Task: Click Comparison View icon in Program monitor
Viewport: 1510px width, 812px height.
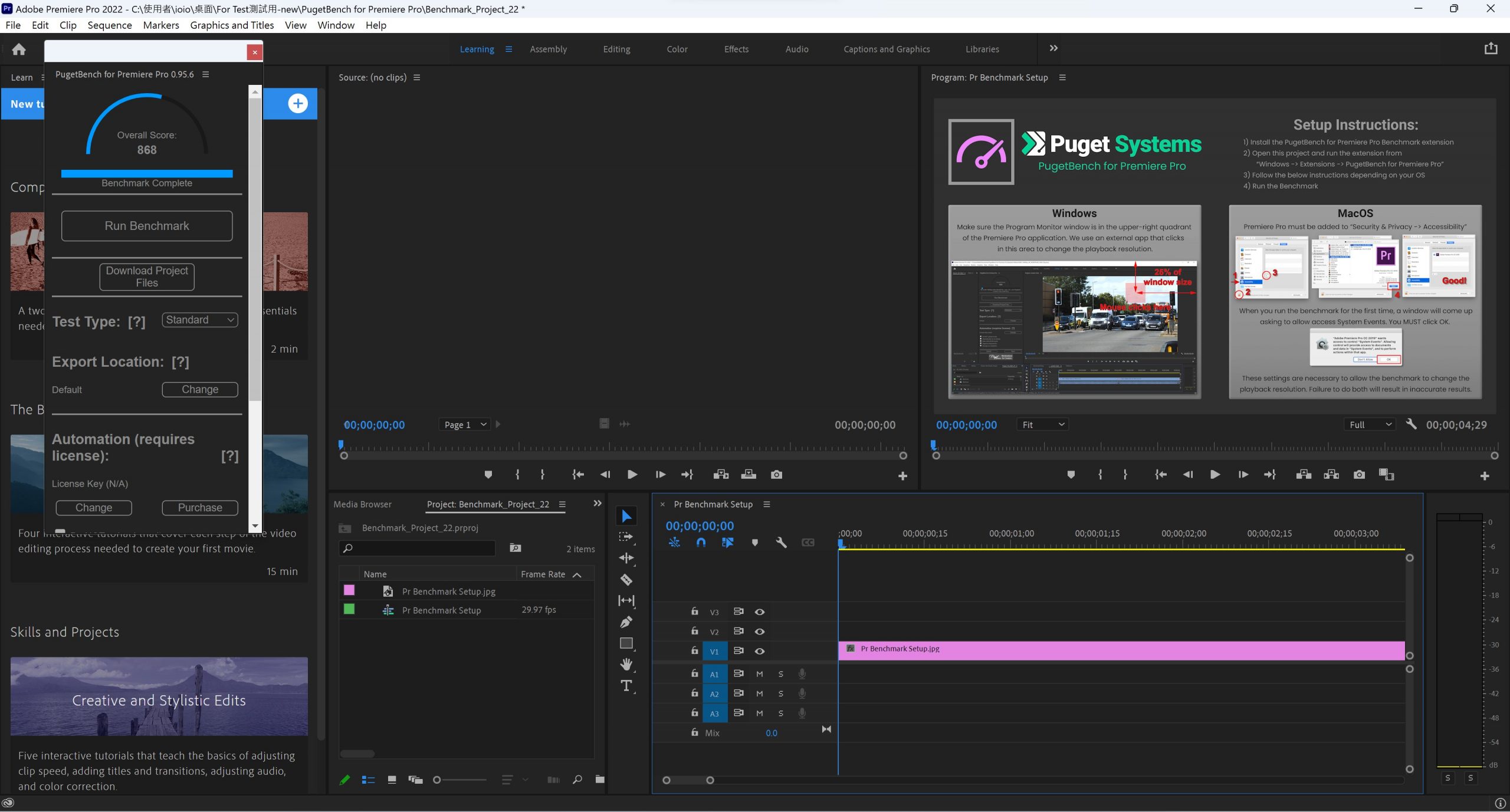Action: 1387,475
